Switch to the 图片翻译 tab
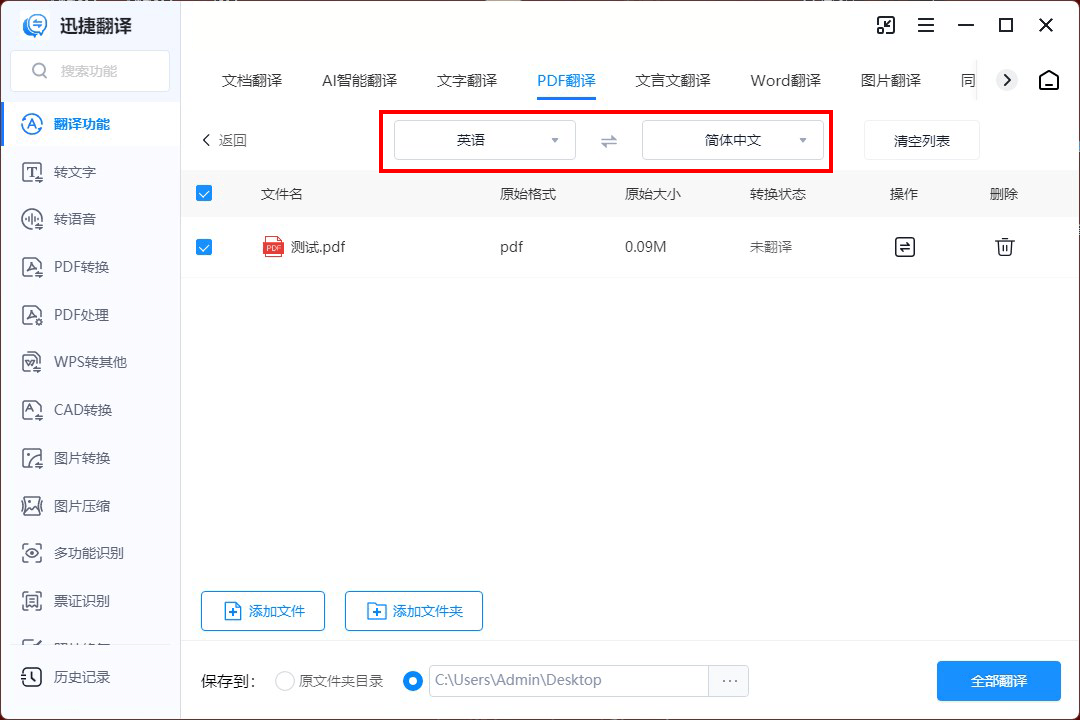The height and width of the screenshot is (720, 1080). pyautogui.click(x=891, y=81)
